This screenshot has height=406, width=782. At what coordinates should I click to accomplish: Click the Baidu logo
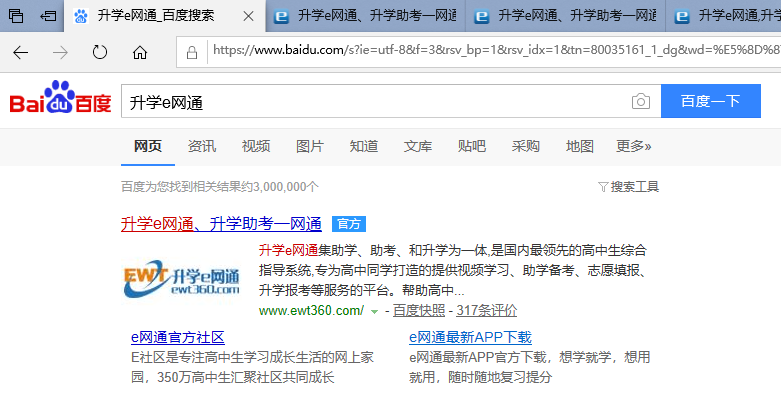(x=60, y=97)
